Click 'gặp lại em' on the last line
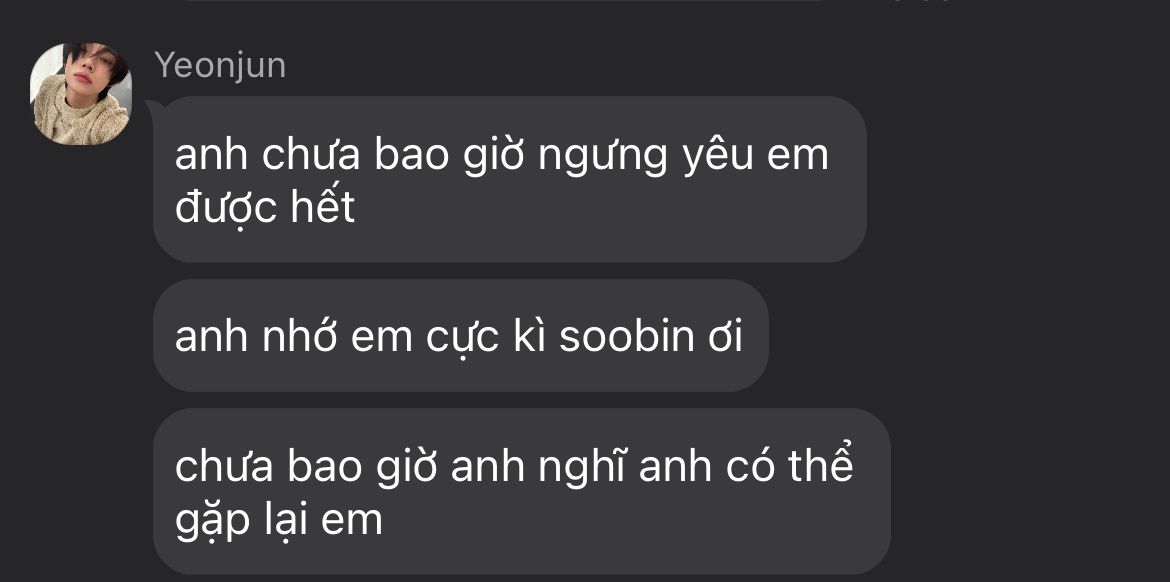The image size is (1170, 582). coord(278,519)
